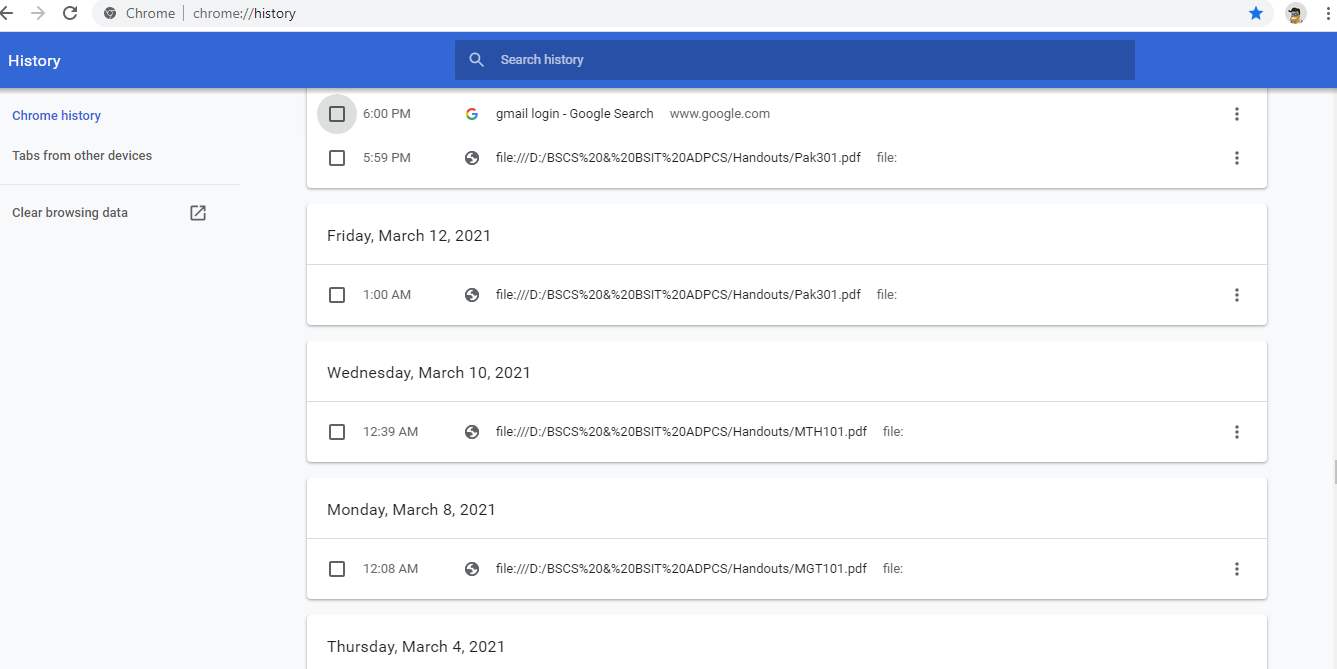
Task: Open more actions for gmail login entry
Action: [1237, 114]
